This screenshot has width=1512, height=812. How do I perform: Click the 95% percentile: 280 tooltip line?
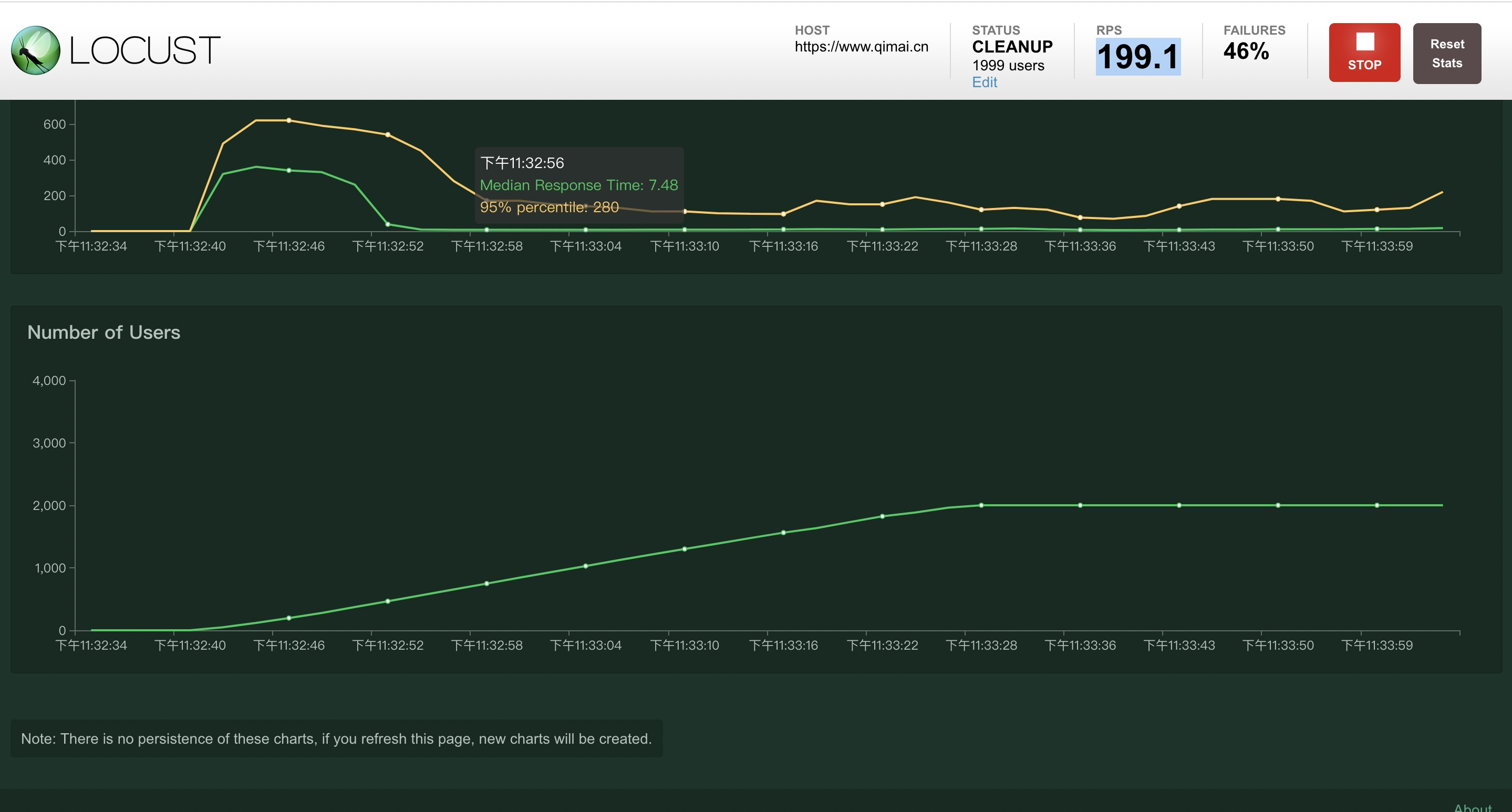tap(550, 207)
